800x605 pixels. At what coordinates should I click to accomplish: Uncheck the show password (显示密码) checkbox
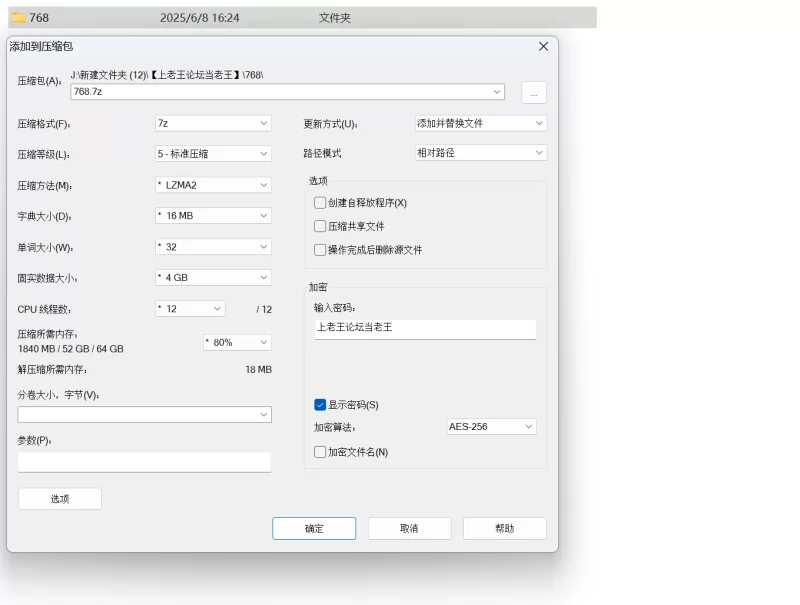coord(320,405)
